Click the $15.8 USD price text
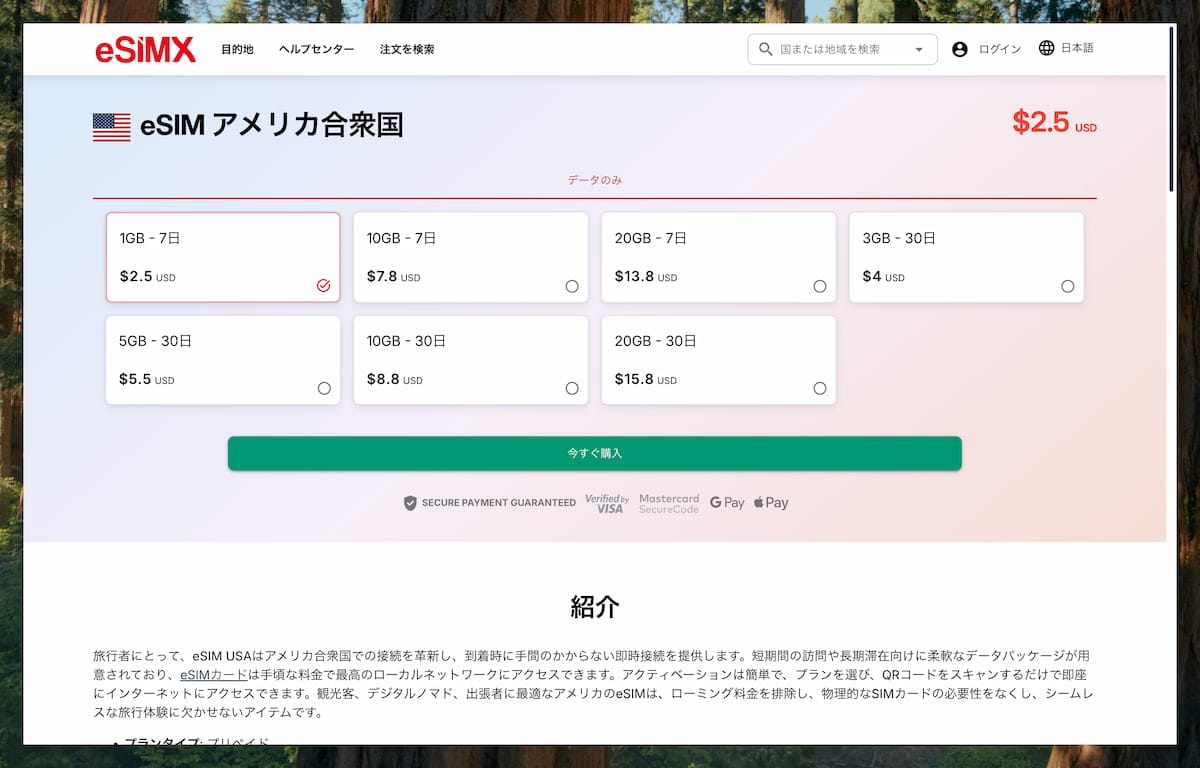The height and width of the screenshot is (768, 1200). (646, 380)
